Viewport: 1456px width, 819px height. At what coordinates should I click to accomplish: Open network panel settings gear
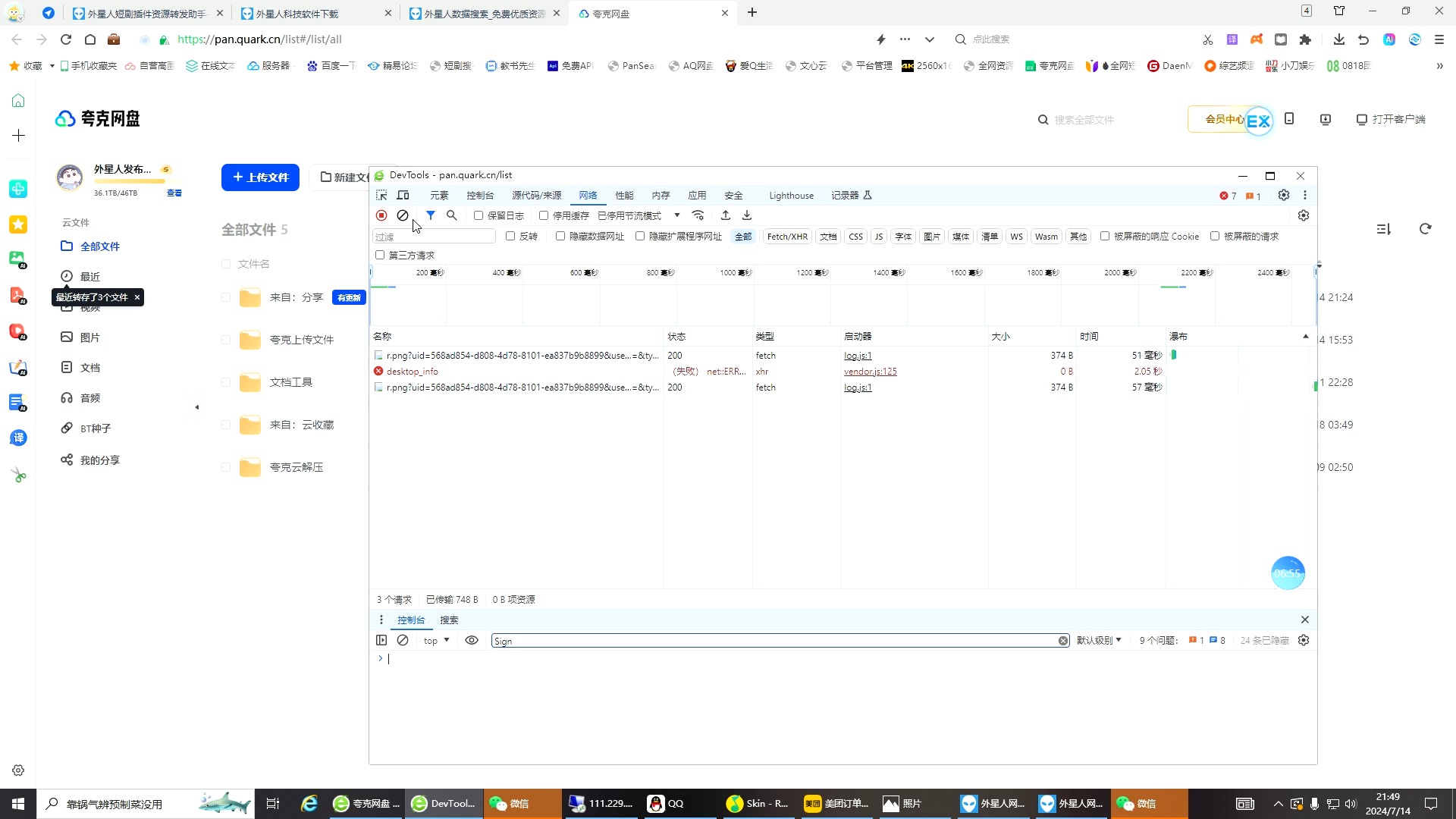pyautogui.click(x=1304, y=216)
